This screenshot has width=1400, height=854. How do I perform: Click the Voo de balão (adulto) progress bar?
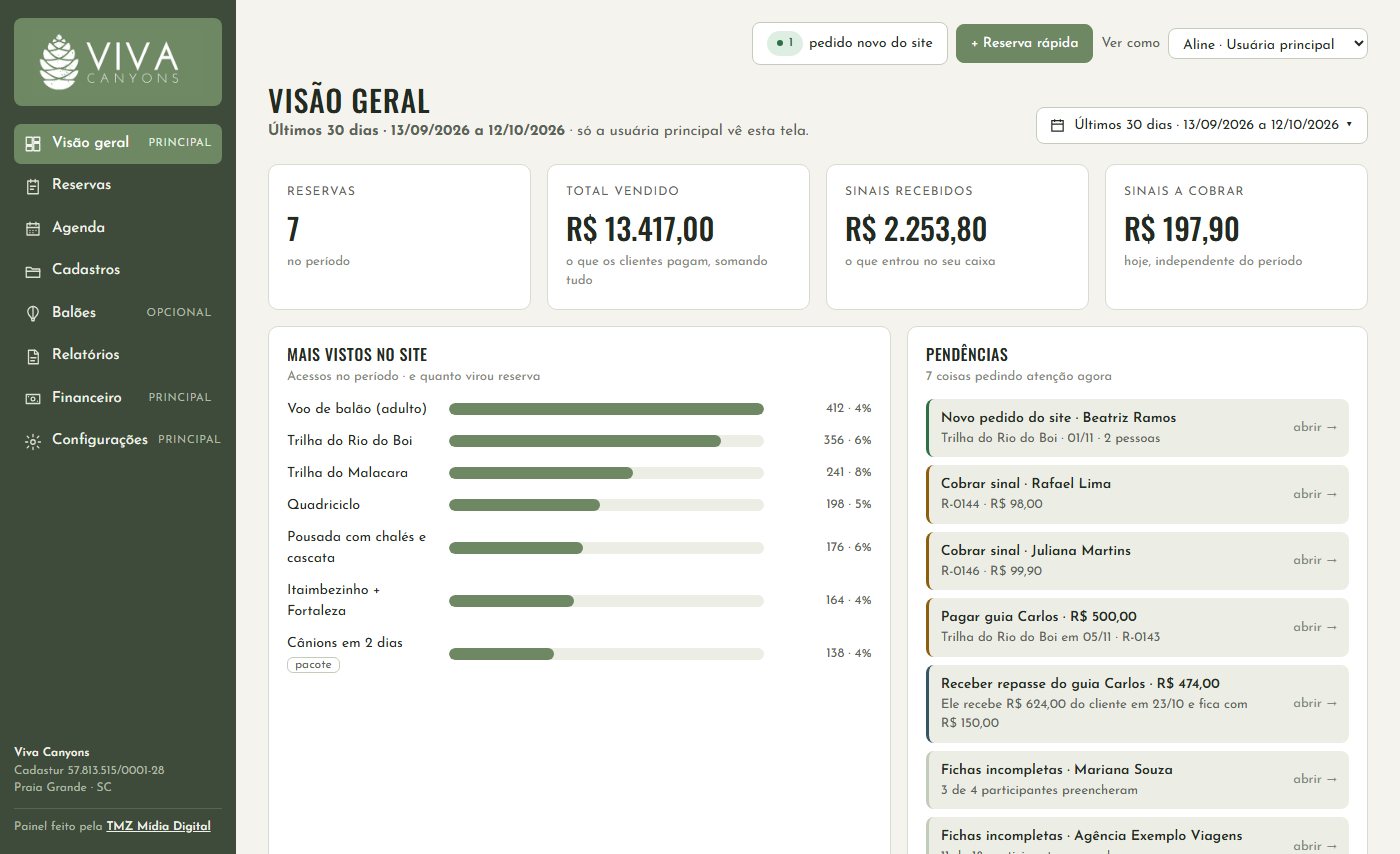[x=606, y=409]
